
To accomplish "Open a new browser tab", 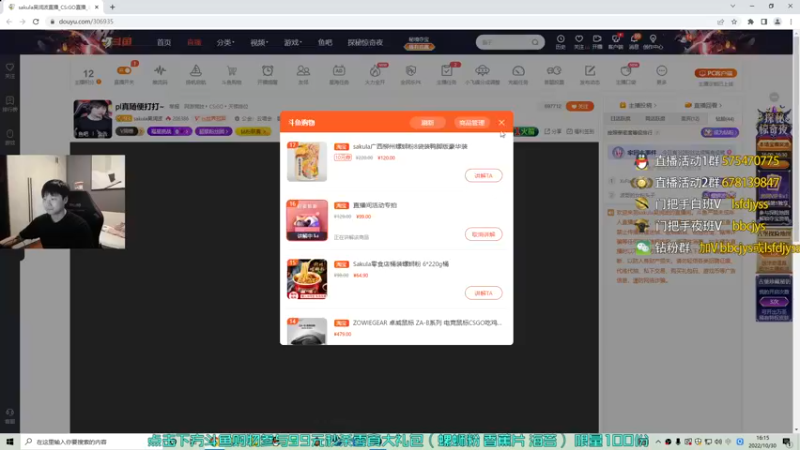I will (112, 7).
